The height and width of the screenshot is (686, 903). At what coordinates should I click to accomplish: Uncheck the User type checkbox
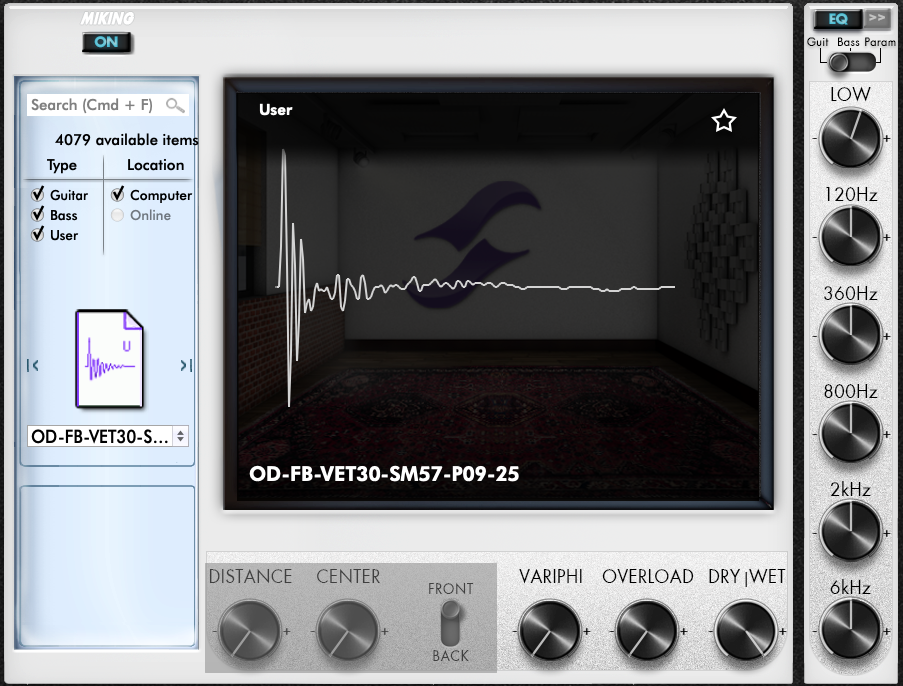tap(38, 234)
